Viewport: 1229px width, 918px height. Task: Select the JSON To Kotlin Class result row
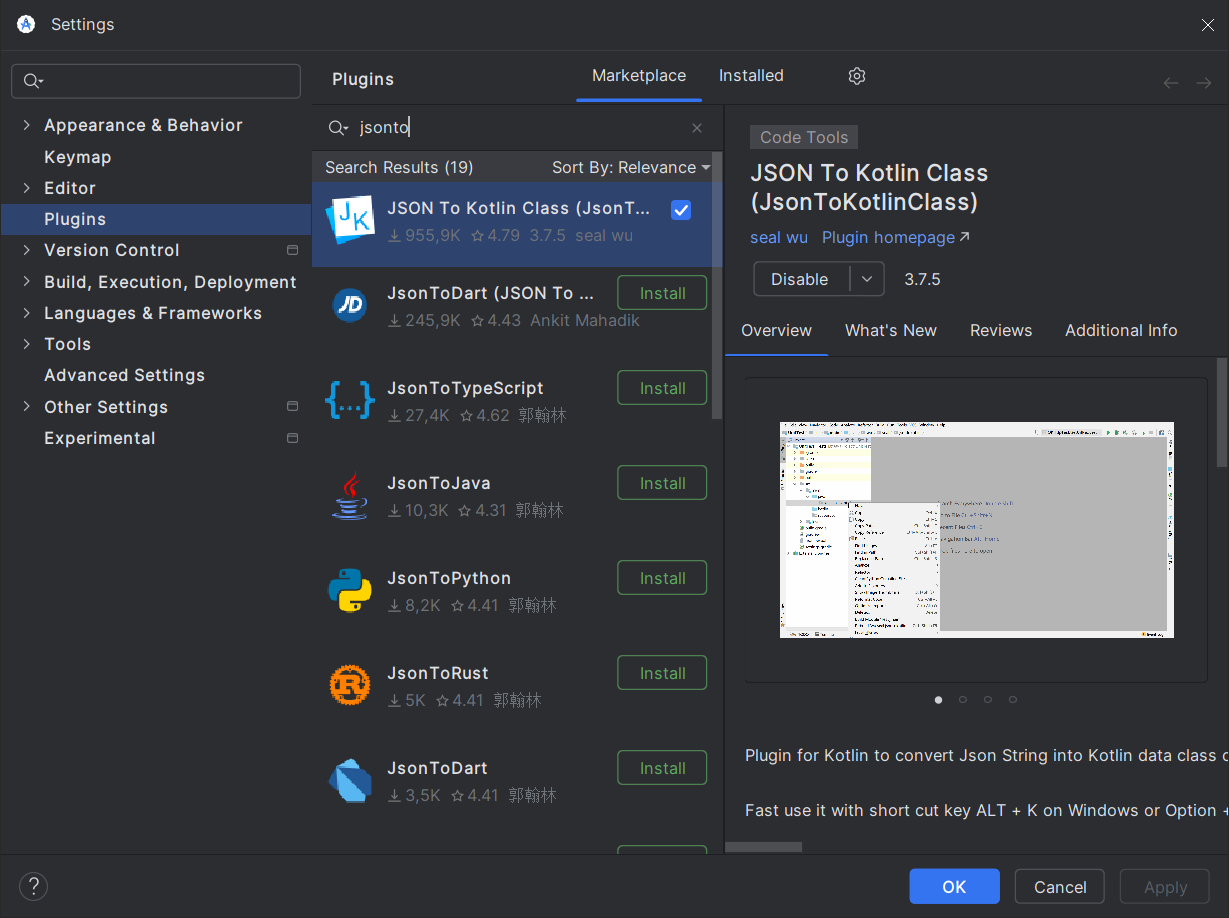[x=512, y=222]
